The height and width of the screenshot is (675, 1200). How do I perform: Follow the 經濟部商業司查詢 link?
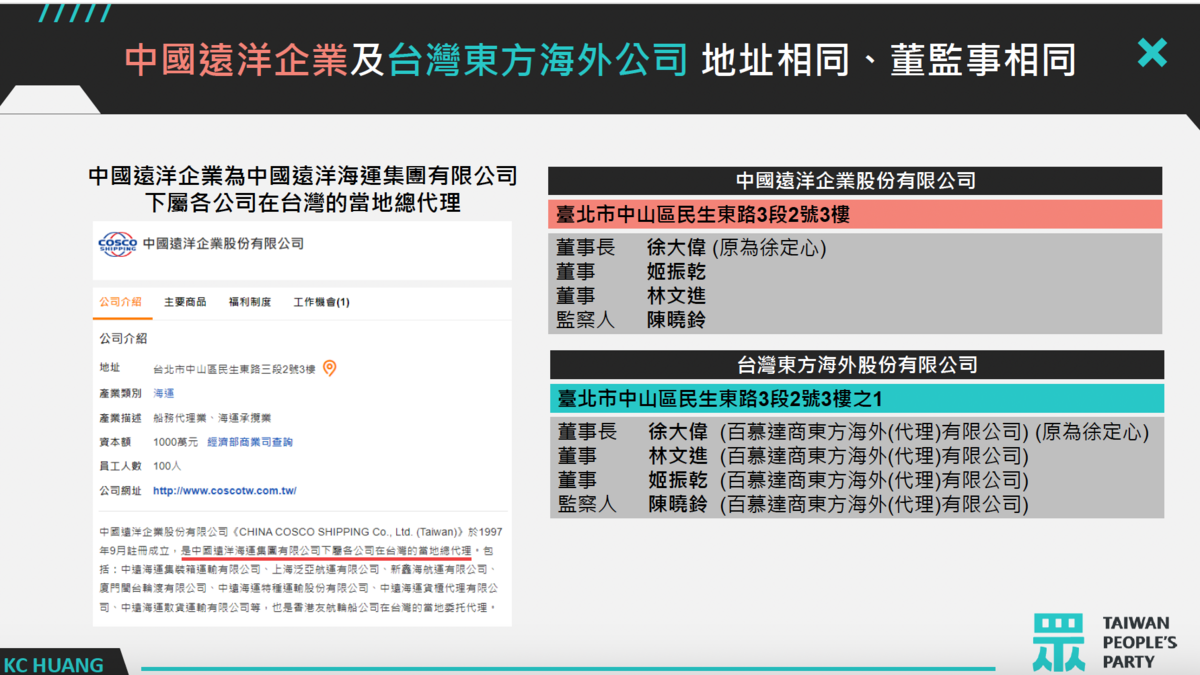click(250, 442)
